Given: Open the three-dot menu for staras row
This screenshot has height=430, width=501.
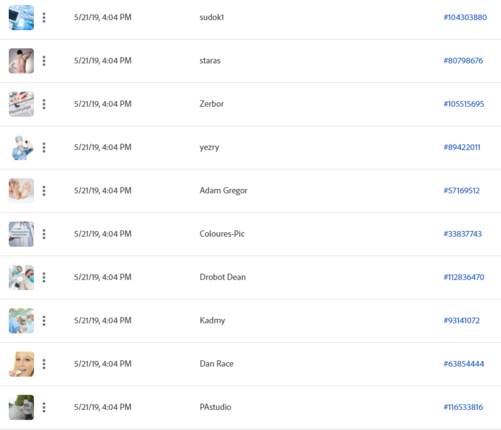Looking at the screenshot, I should [x=44, y=61].
